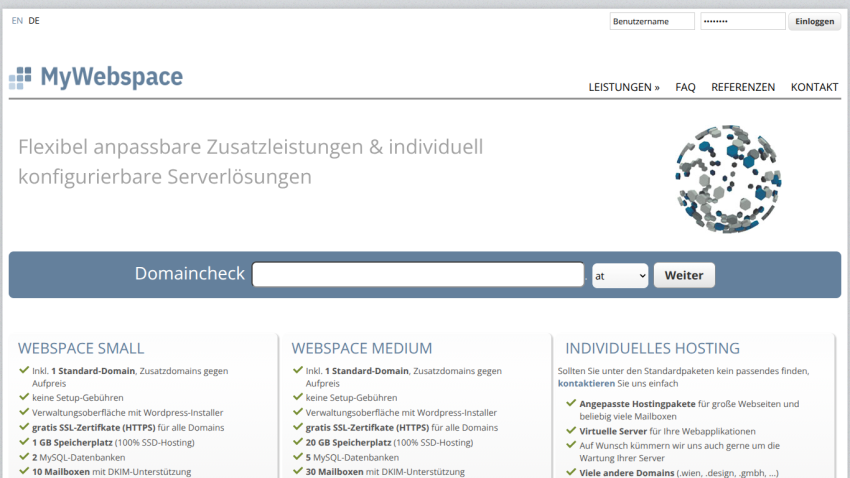This screenshot has height=478, width=850.
Task: Open the 'at' domain extension dropdown
Action: pyautogui.click(x=620, y=275)
